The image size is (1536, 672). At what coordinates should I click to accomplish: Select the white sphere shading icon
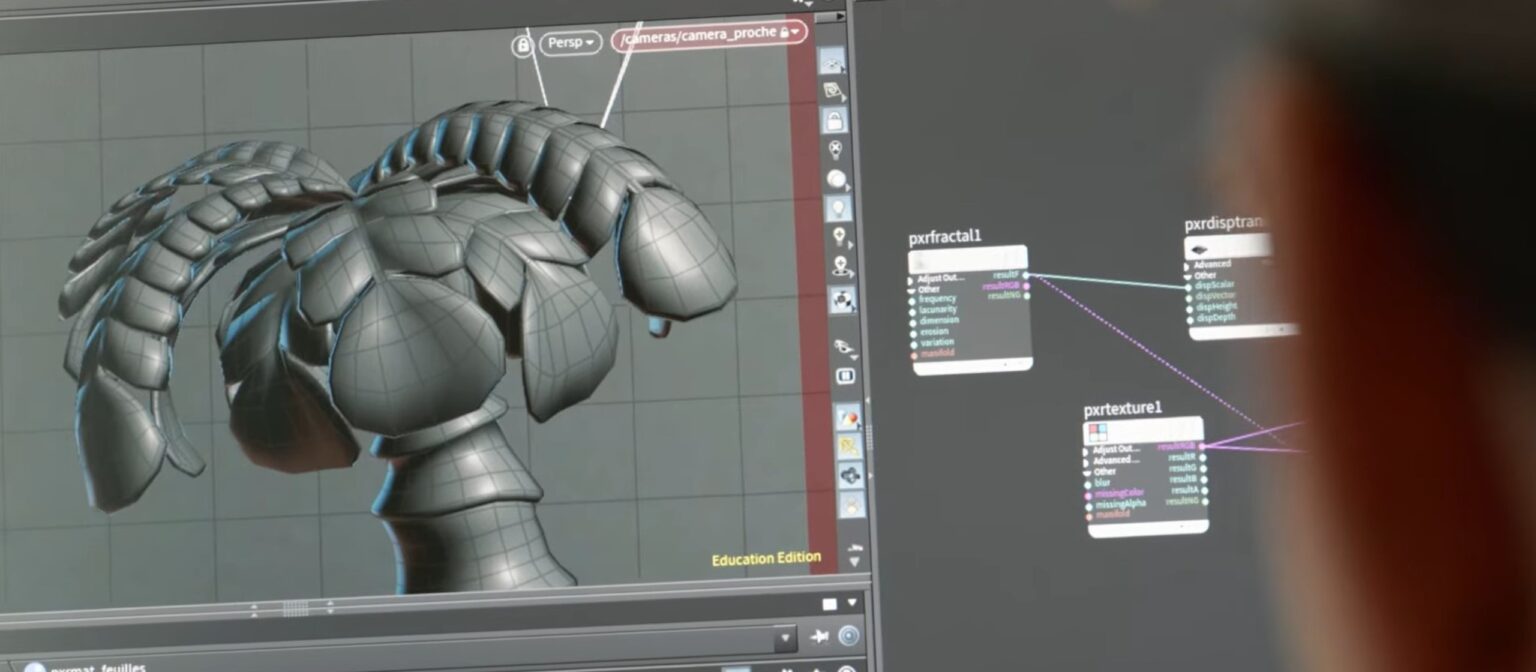[836, 179]
